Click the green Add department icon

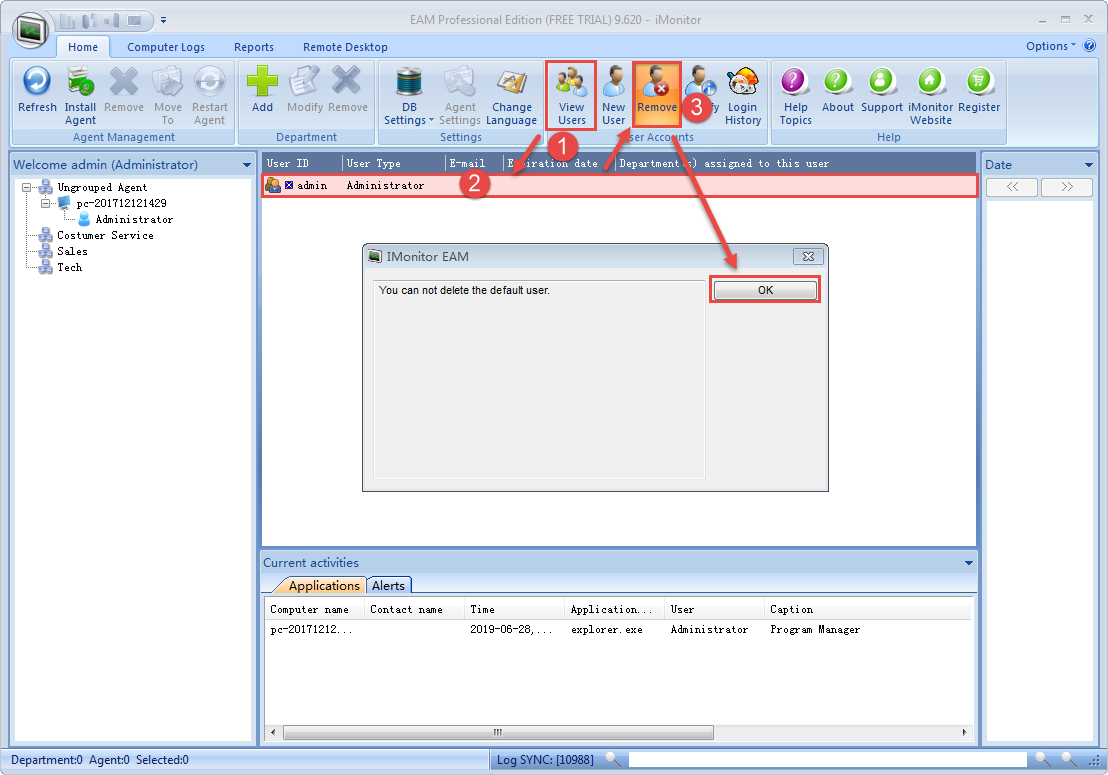pyautogui.click(x=262, y=90)
